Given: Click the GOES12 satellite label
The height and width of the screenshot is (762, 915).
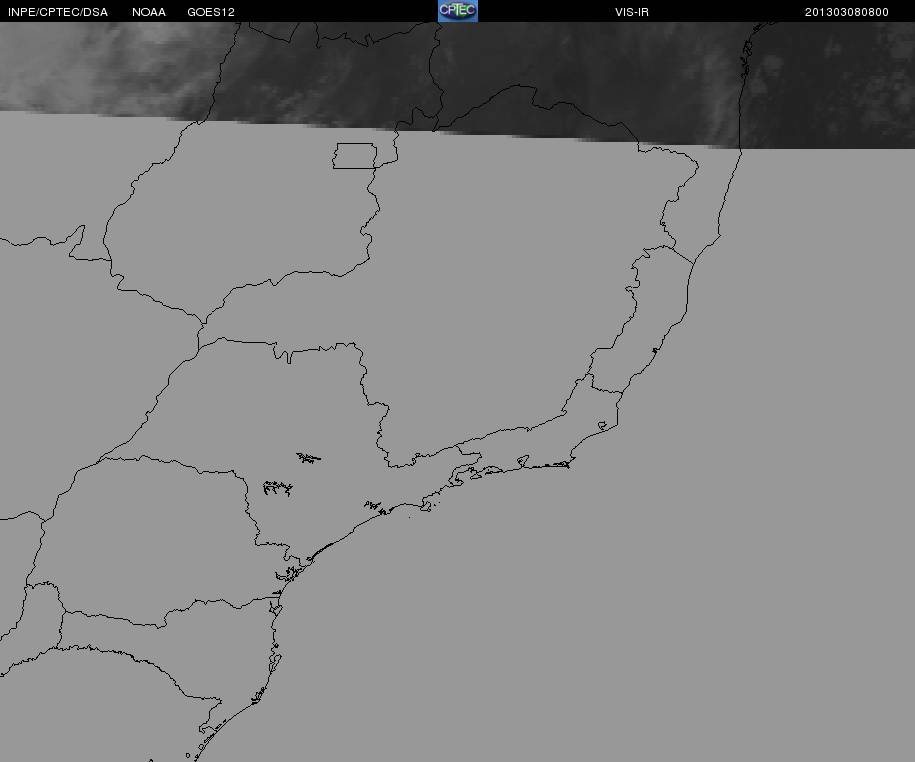Looking at the screenshot, I should tap(211, 12).
